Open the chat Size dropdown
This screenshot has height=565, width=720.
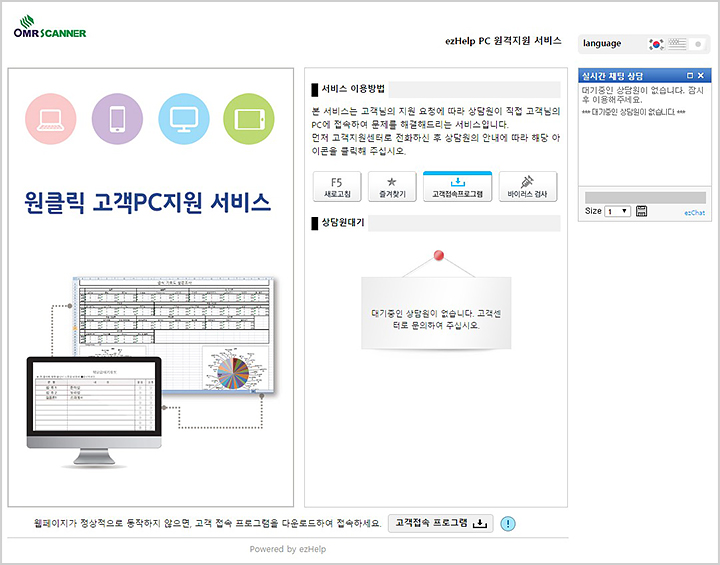point(617,211)
